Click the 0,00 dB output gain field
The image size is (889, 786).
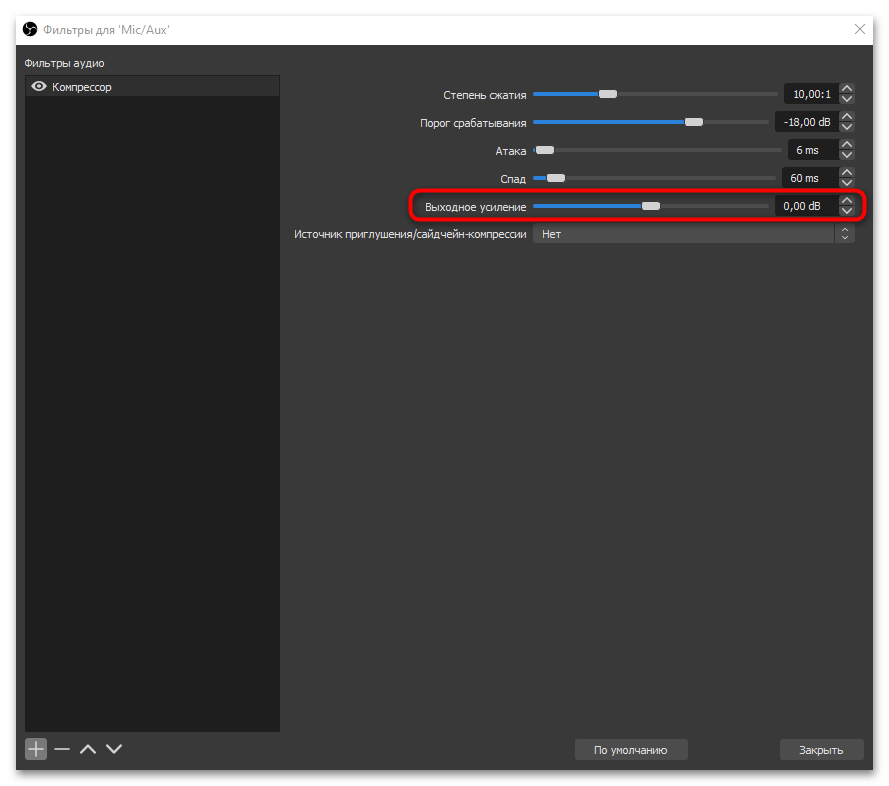(x=807, y=206)
